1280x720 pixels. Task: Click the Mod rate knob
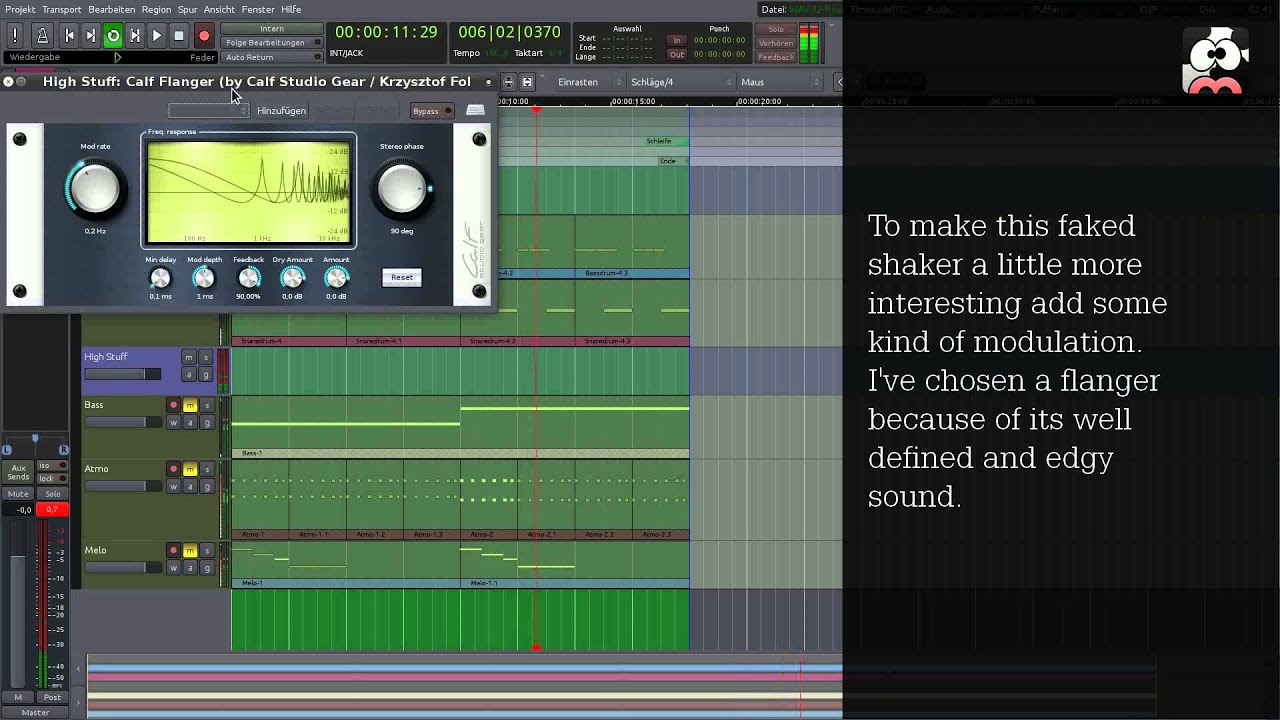click(95, 189)
